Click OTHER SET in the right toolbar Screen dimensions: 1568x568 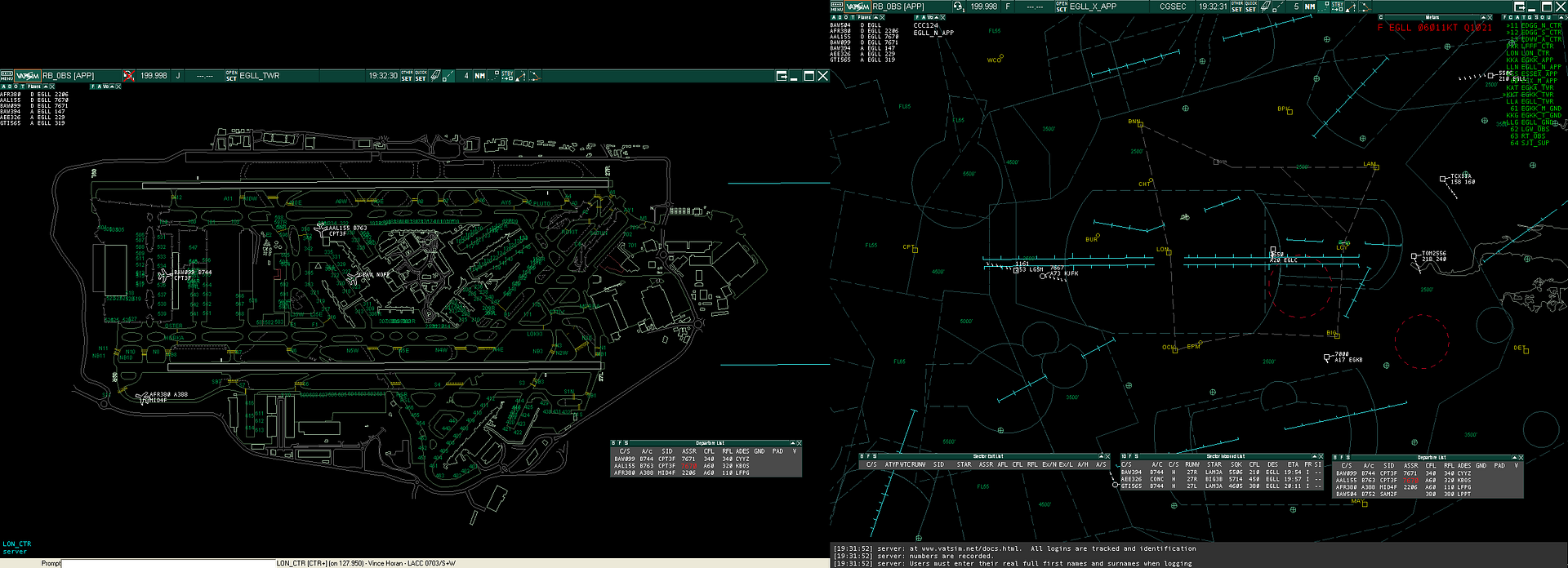point(1236,7)
